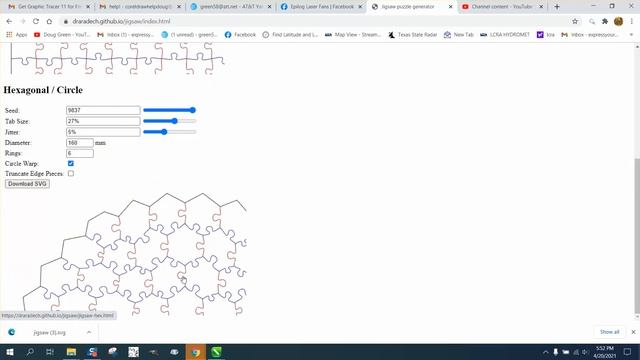Click the Tab Size input field
Screen dimensions: 640x360
(103, 121)
